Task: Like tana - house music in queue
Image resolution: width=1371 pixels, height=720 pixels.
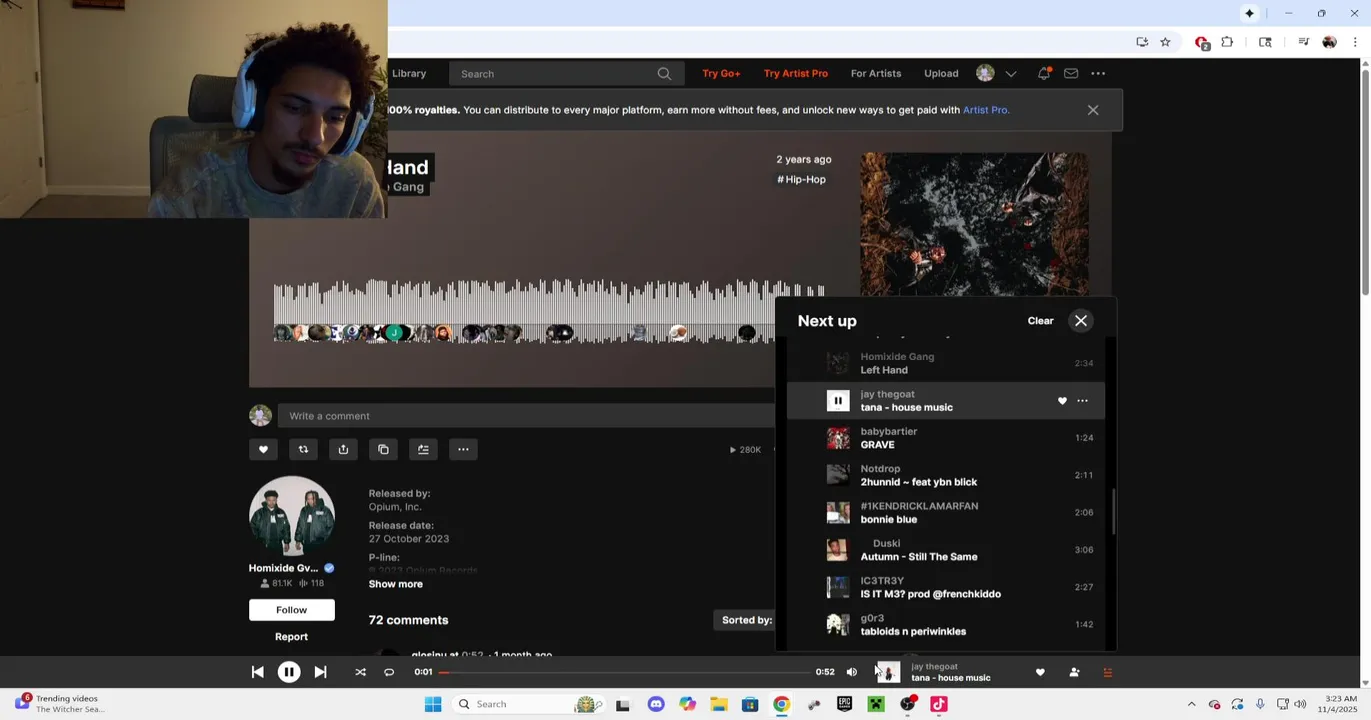Action: (1062, 401)
